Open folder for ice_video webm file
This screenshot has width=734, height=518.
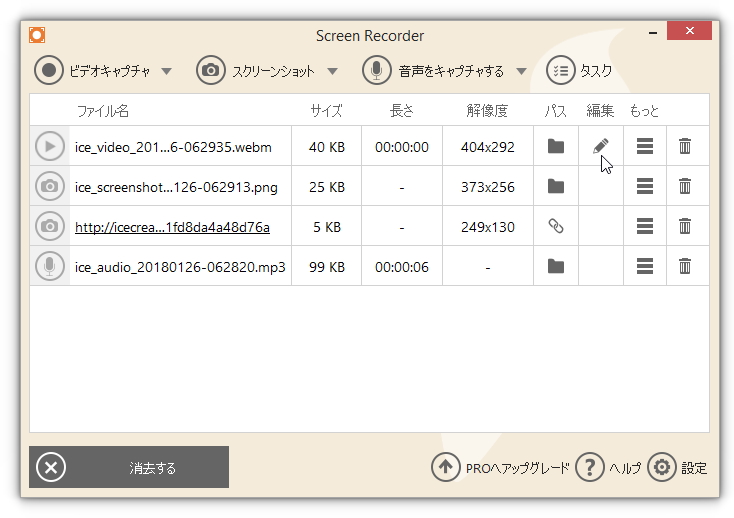pyautogui.click(x=556, y=146)
